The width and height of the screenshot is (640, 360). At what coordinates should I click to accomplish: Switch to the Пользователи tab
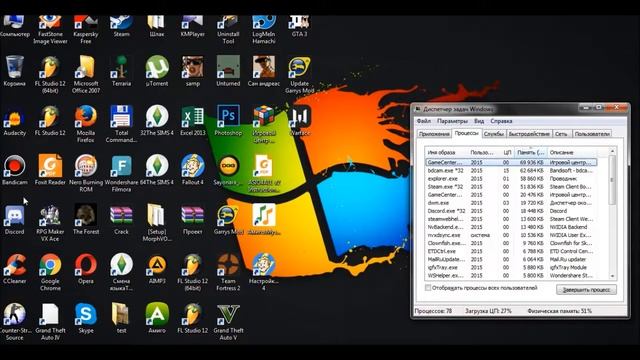tap(592, 134)
